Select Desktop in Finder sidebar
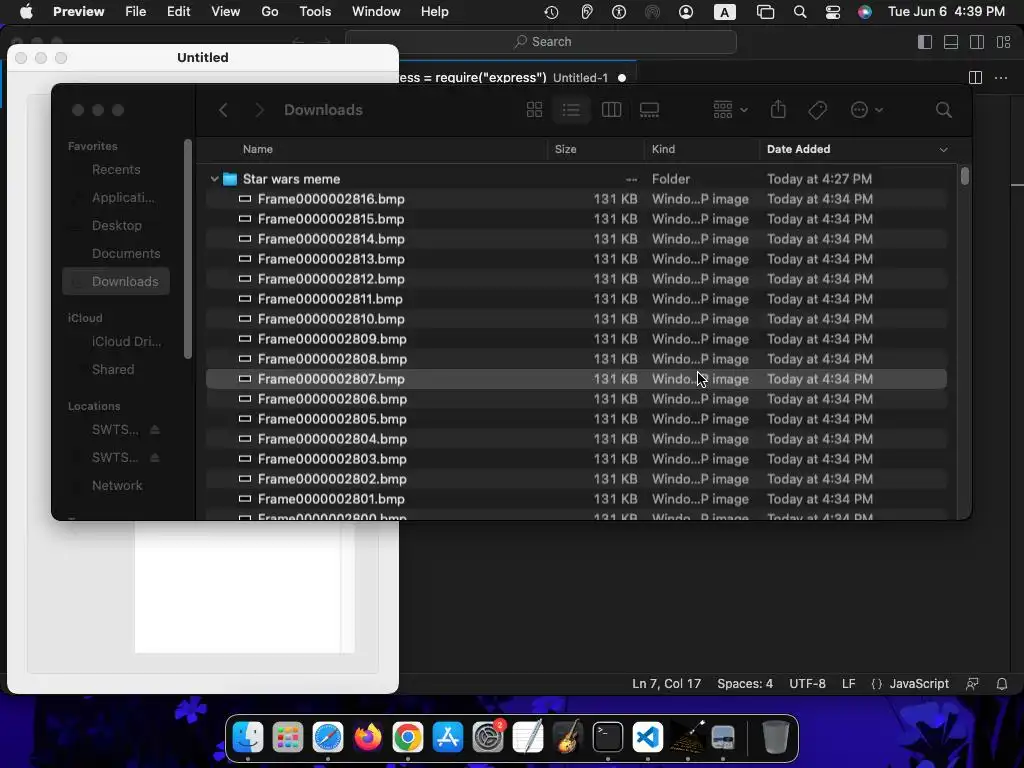 click(117, 225)
